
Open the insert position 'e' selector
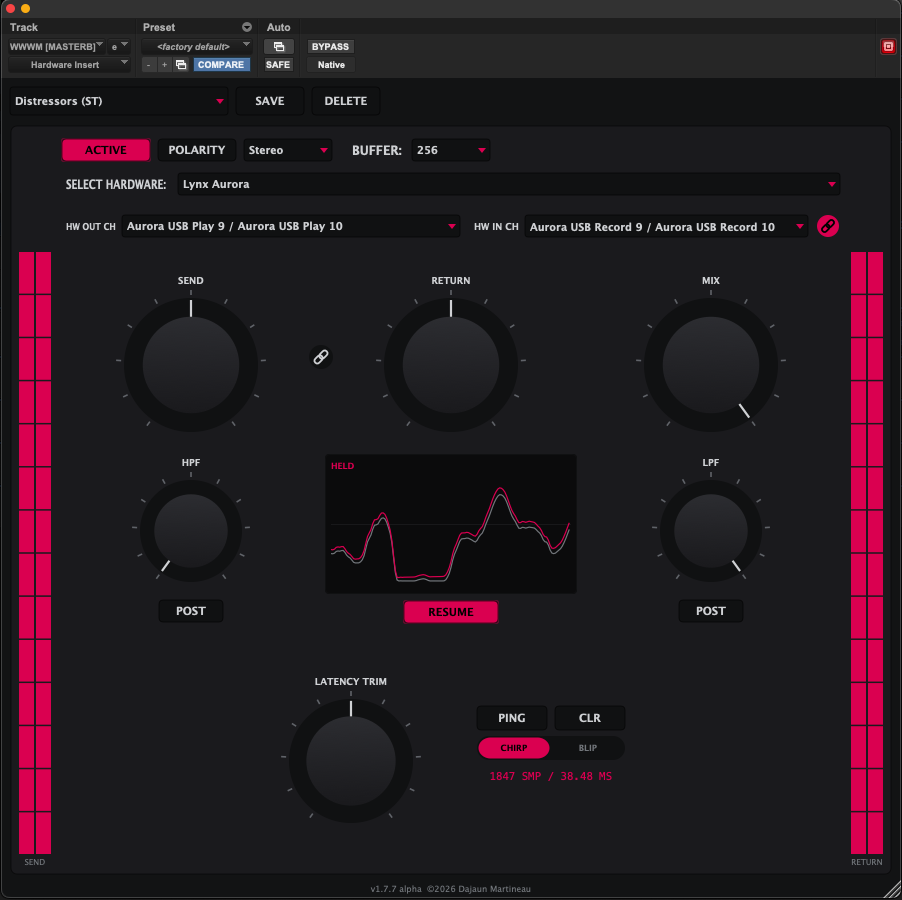119,47
